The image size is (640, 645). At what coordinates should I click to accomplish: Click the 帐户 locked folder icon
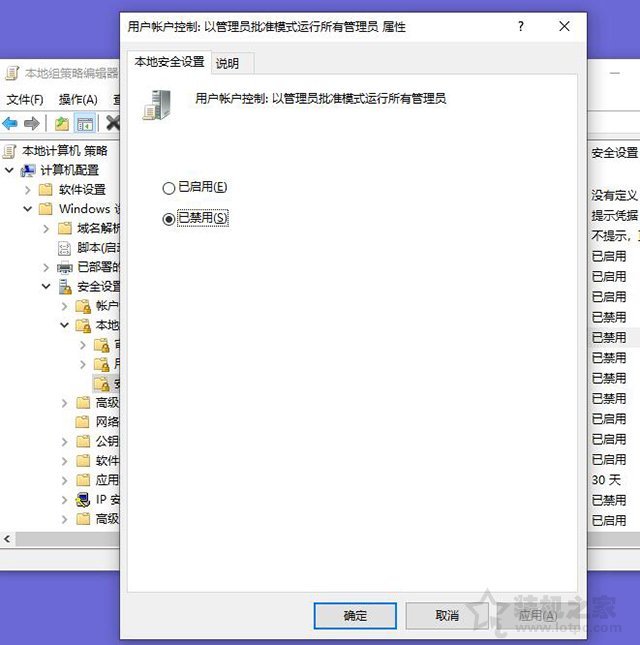[83, 306]
